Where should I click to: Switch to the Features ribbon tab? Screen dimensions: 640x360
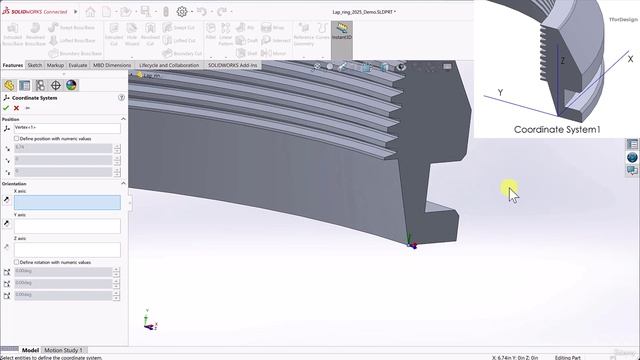tap(13, 65)
